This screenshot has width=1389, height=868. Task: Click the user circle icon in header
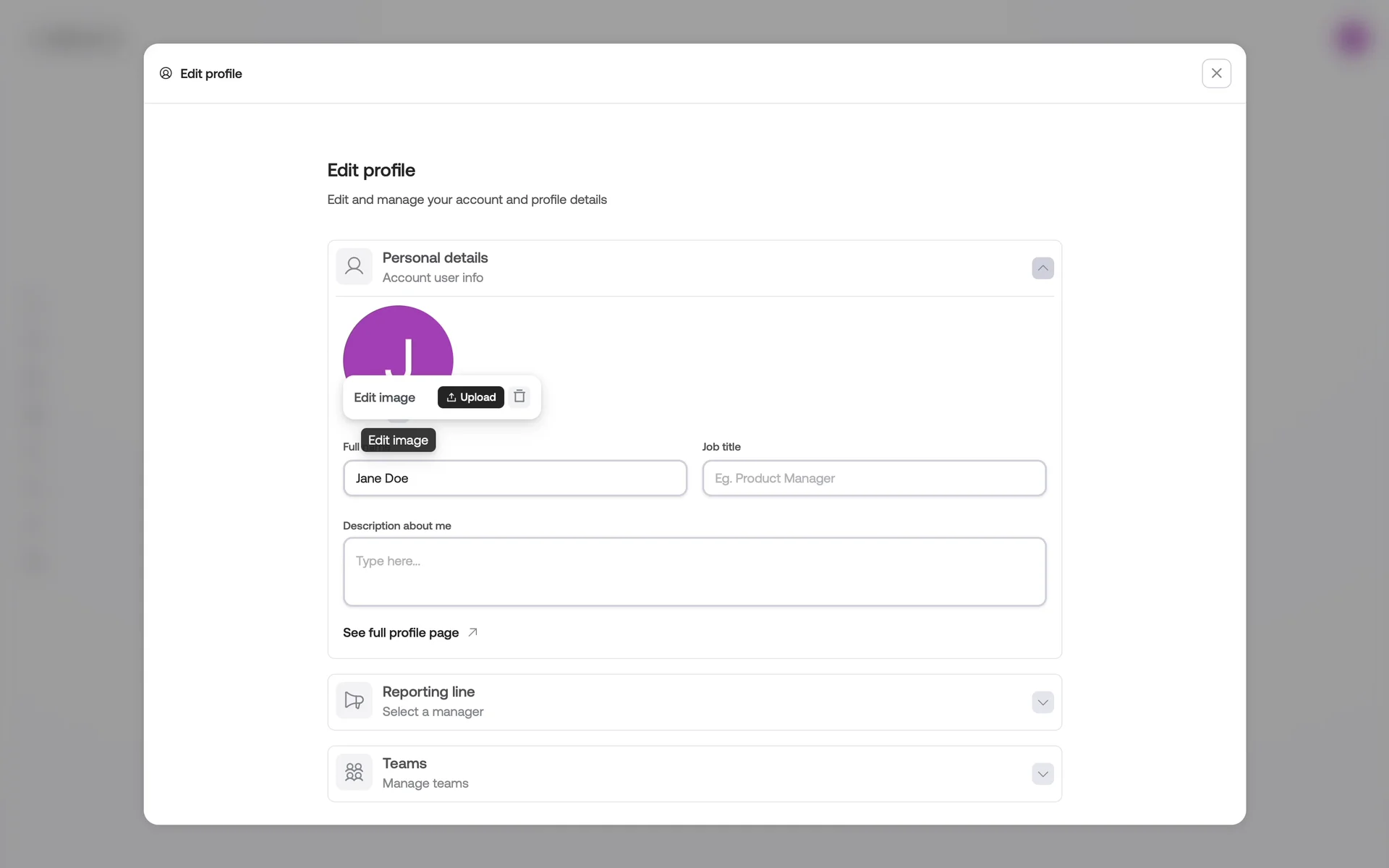click(166, 73)
